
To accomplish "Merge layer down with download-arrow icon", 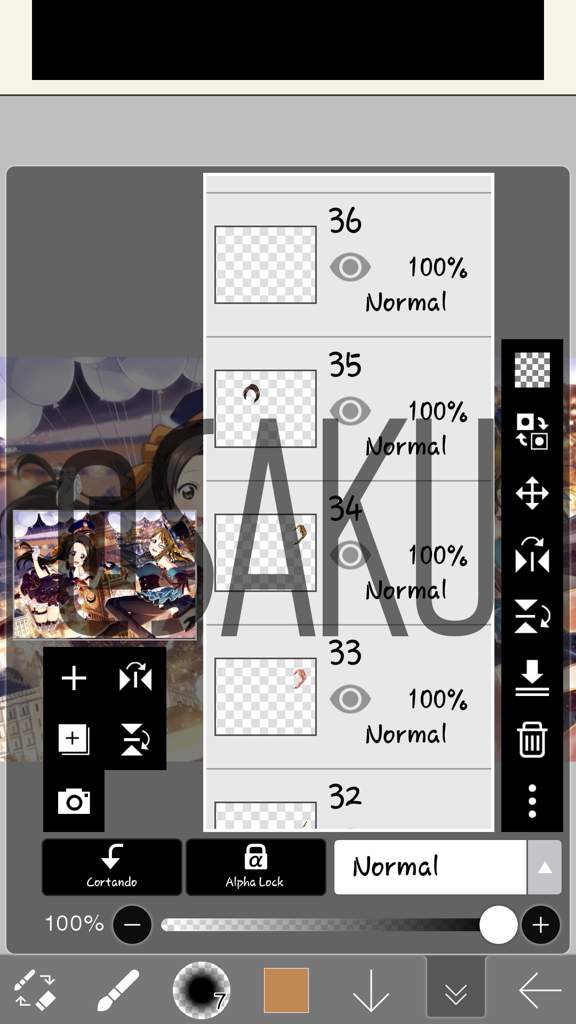I will pos(532,679).
